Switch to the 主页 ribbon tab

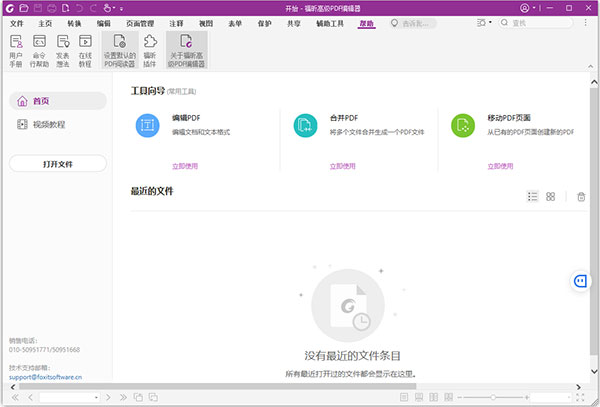point(45,24)
